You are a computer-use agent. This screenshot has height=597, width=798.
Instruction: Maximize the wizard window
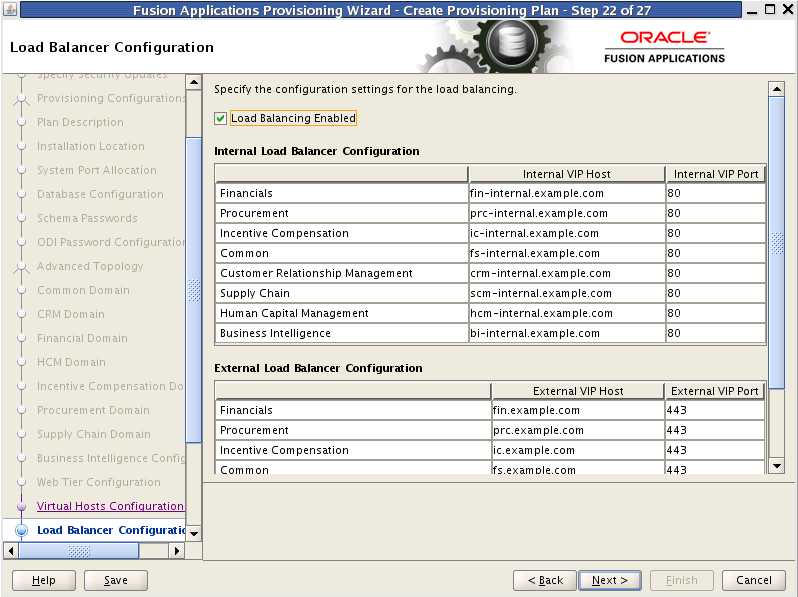pyautogui.click(x=770, y=9)
